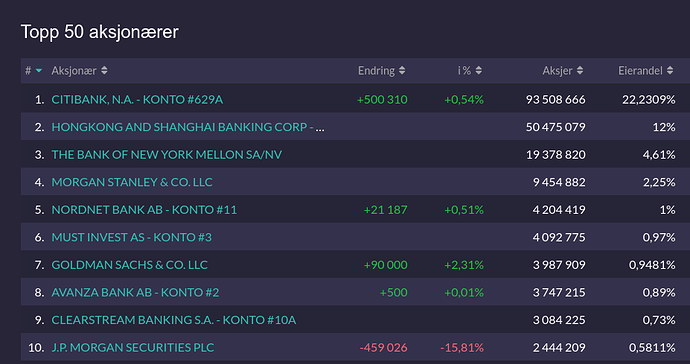The image size is (690, 364).
Task: Click sort arrows beside Aksjer header
Action: [x=580, y=70]
